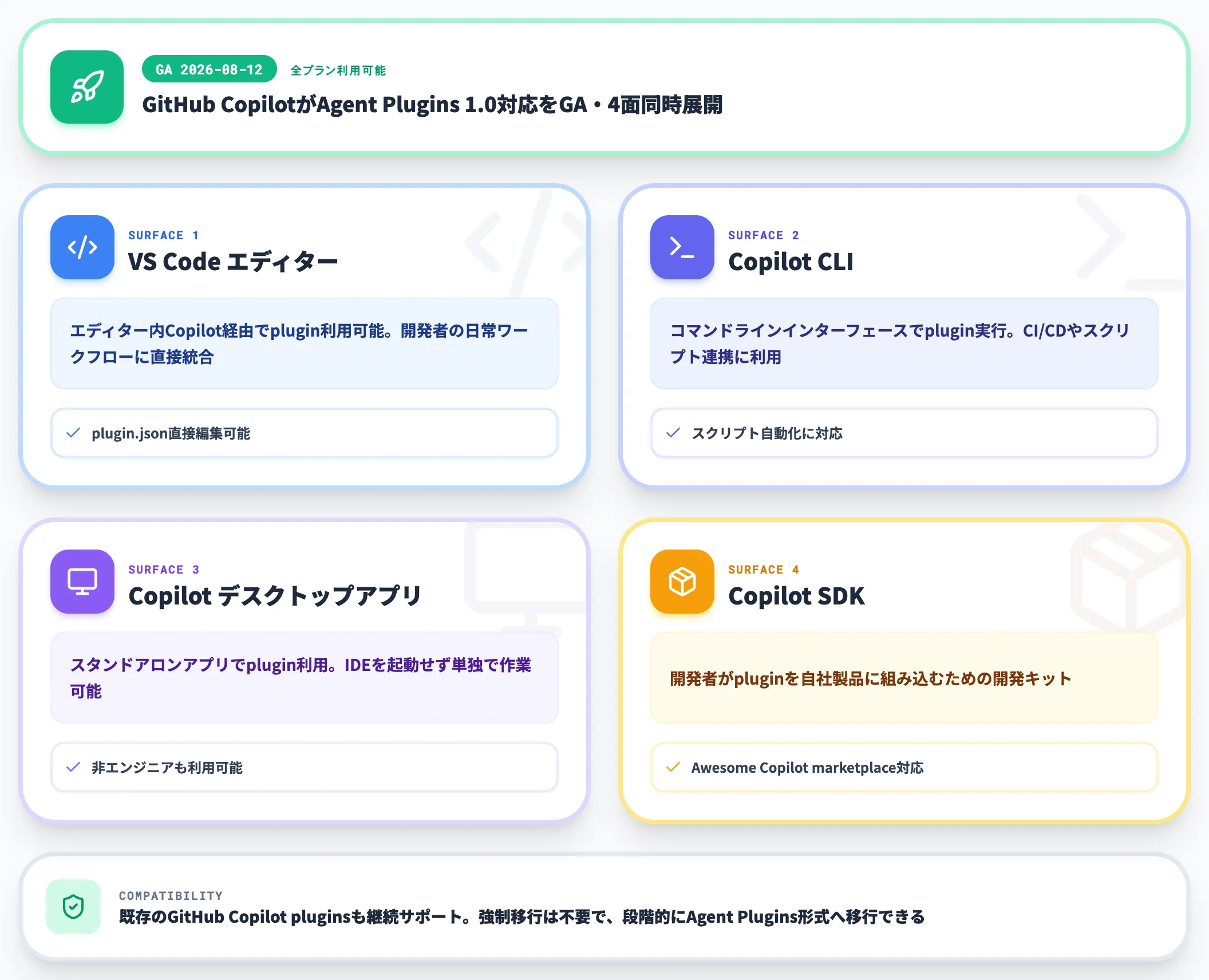Image resolution: width=1209 pixels, height=980 pixels.
Task: Click the green rocket icon
Action: pos(87,87)
